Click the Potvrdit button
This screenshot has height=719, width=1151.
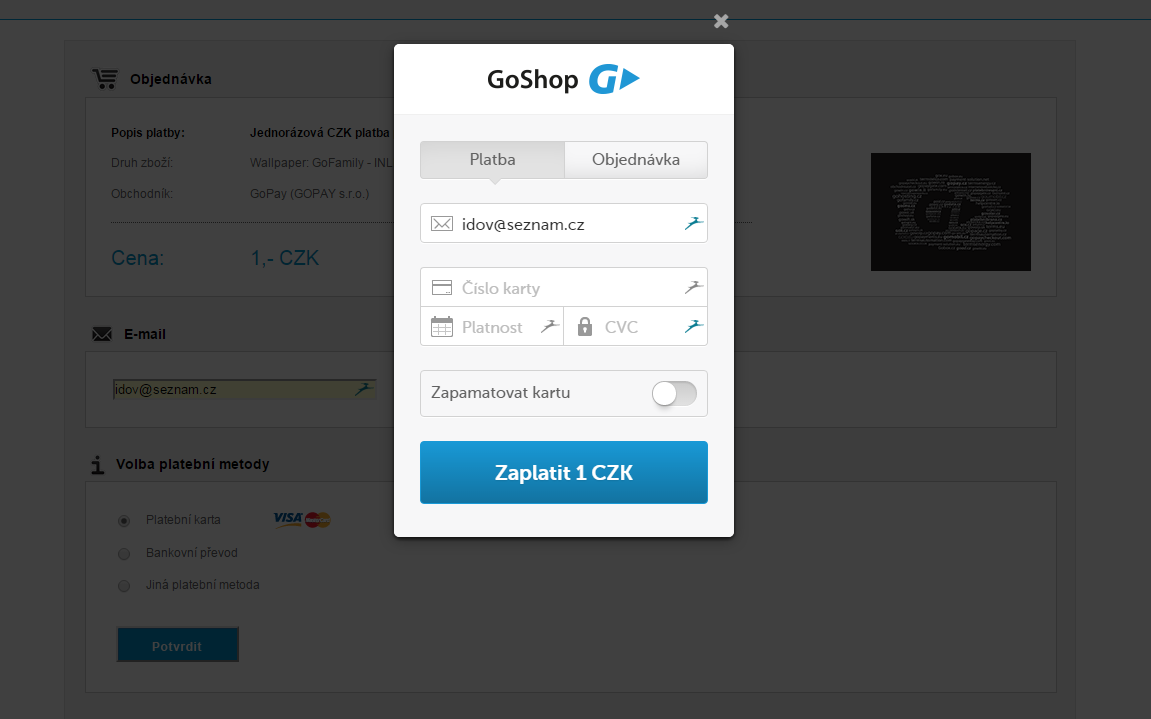point(178,644)
